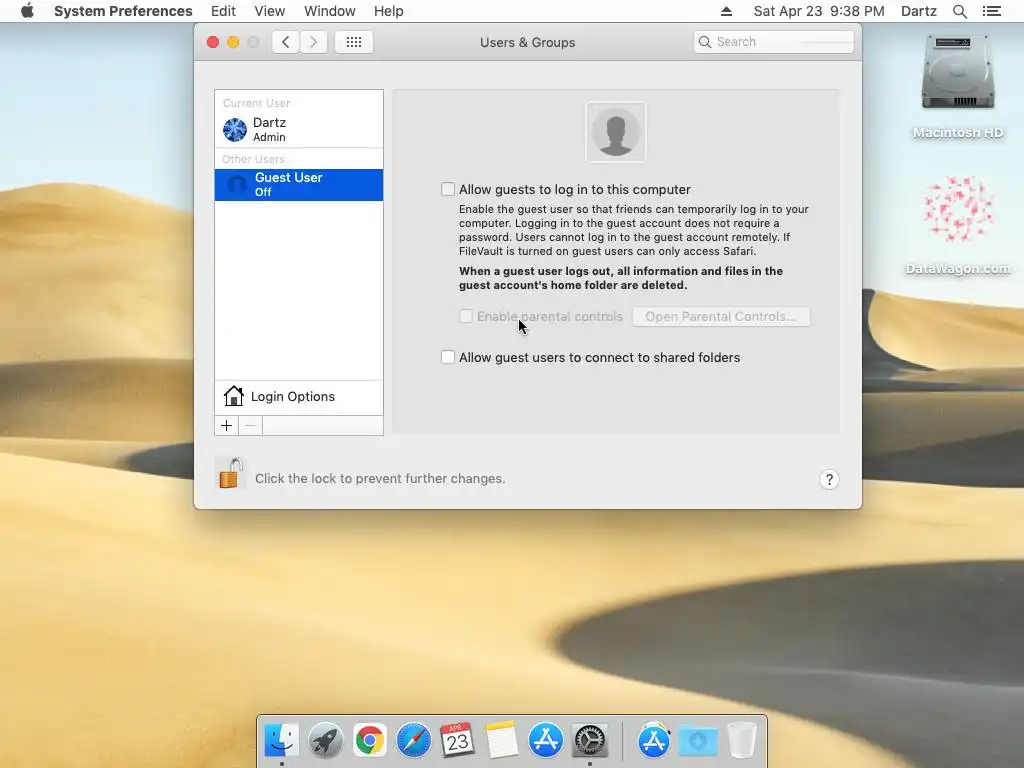Open Launchpad from the Dock
The width and height of the screenshot is (1024, 768).
pos(325,741)
